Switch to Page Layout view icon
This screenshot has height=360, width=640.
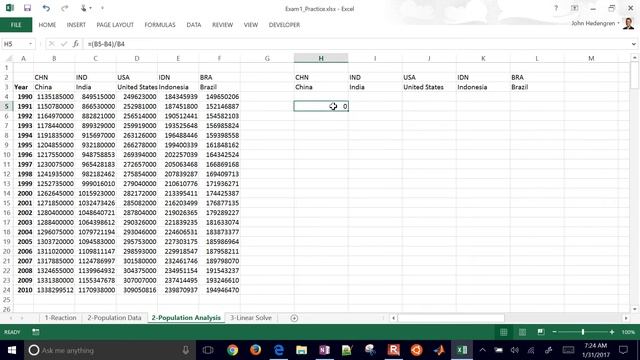tap(522, 332)
